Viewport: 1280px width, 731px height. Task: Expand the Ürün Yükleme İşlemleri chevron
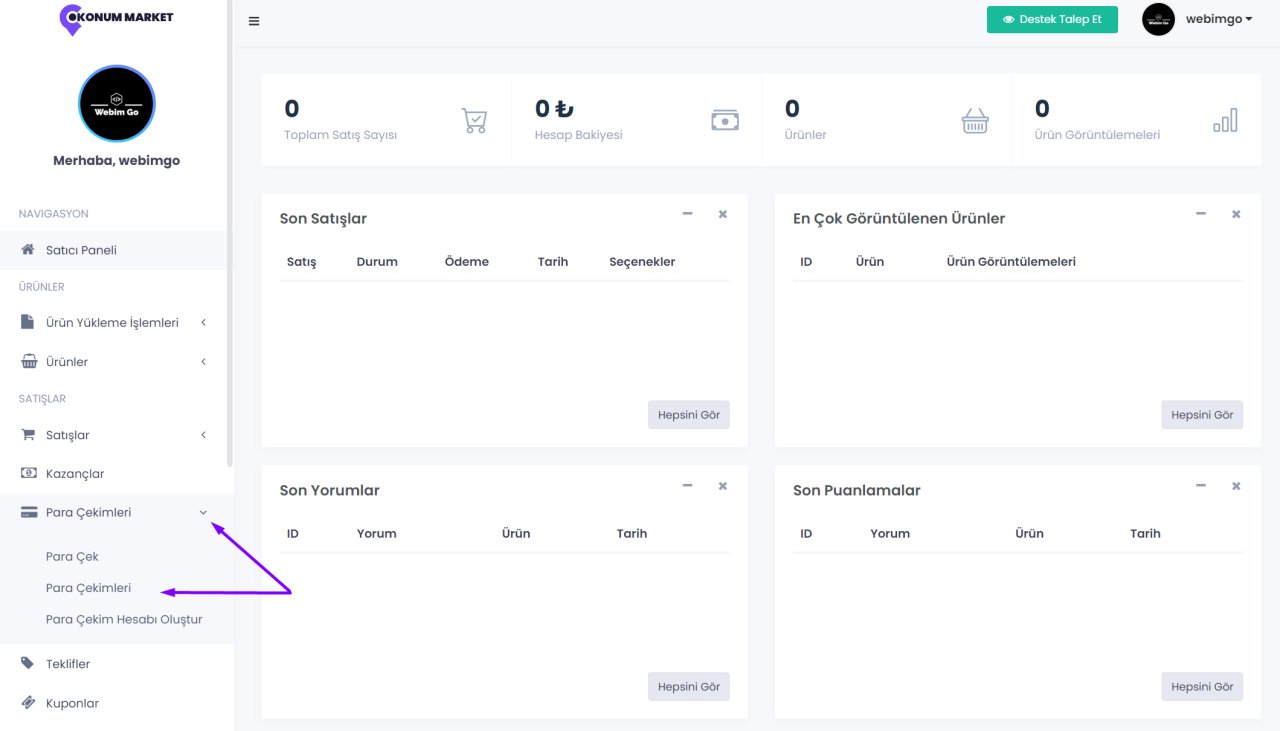pos(203,323)
